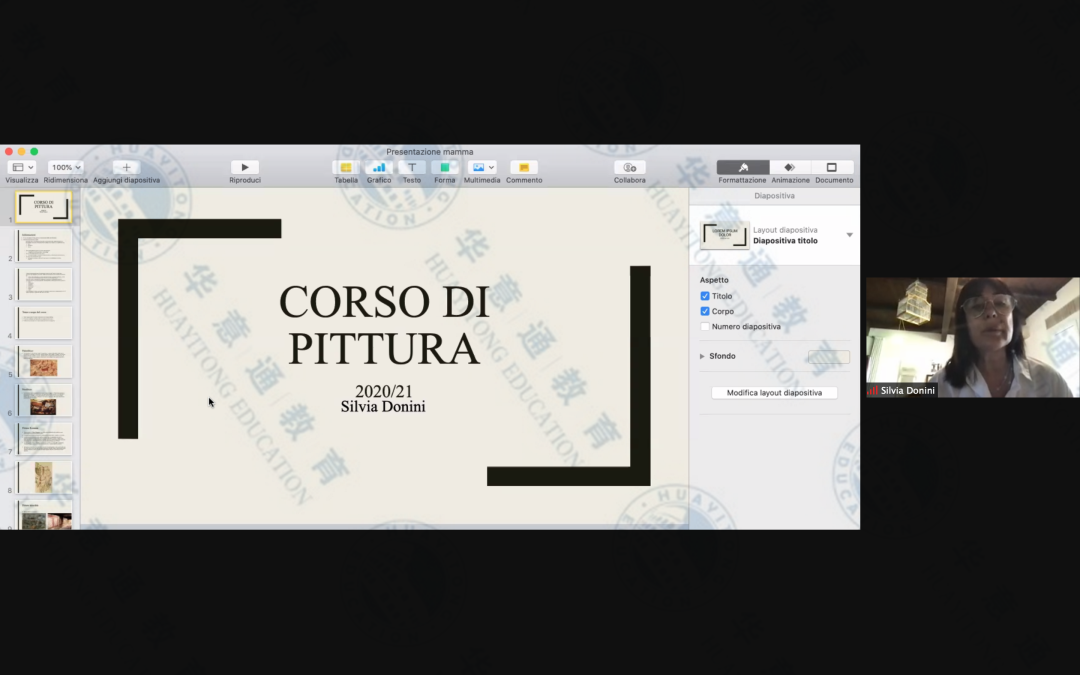This screenshot has height=675, width=1080.
Task: Click the 2020/21 subtitle text
Action: pyautogui.click(x=384, y=391)
